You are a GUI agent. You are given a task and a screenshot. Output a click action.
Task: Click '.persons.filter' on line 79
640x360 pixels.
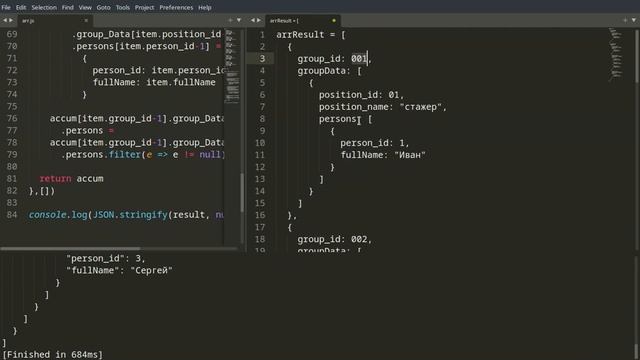point(100,154)
